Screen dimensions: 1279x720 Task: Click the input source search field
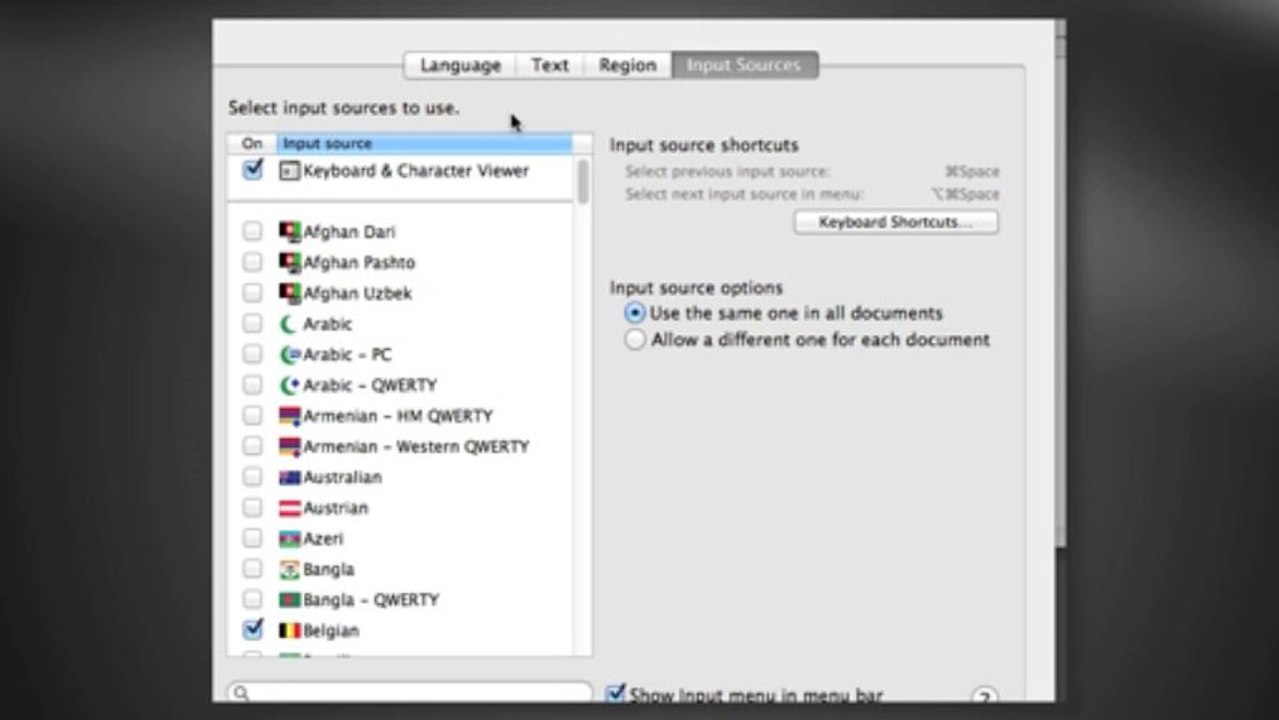[x=409, y=693]
